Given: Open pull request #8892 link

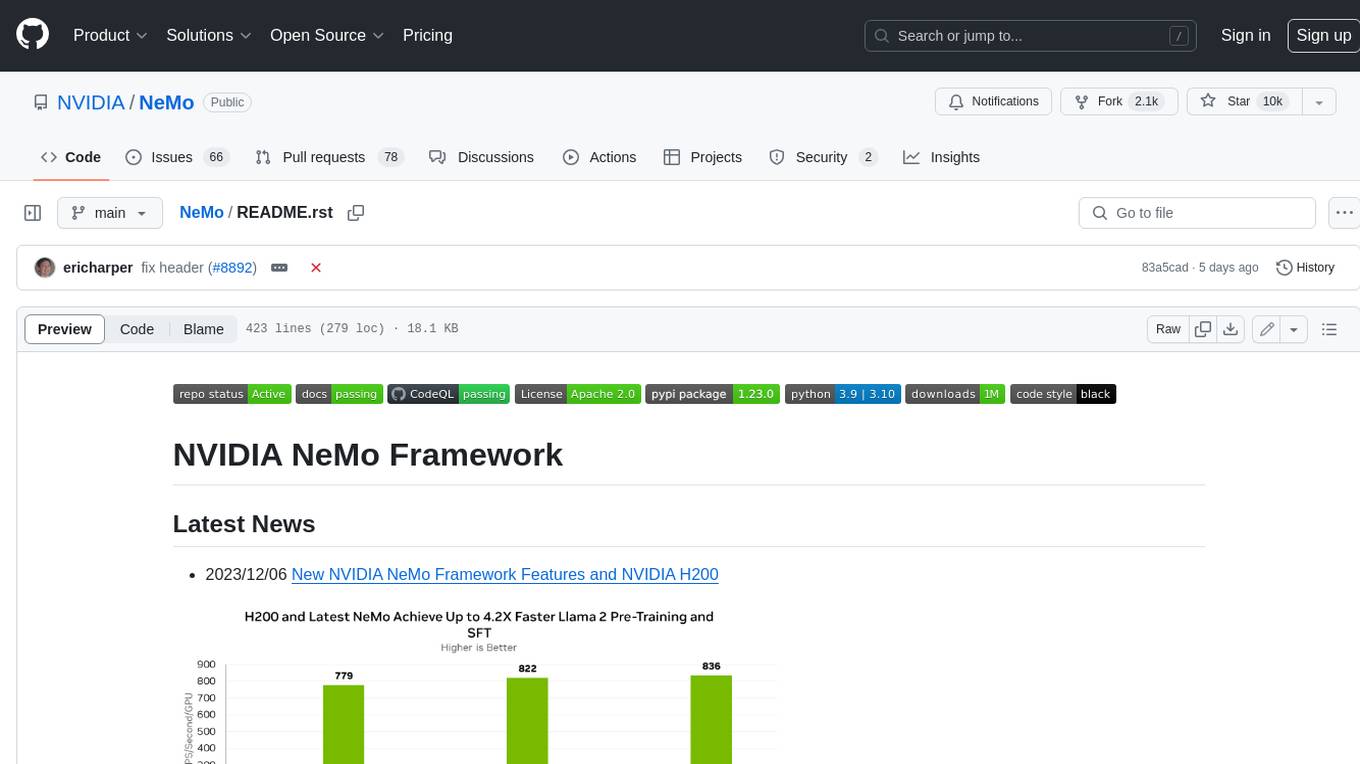Looking at the screenshot, I should point(232,268).
